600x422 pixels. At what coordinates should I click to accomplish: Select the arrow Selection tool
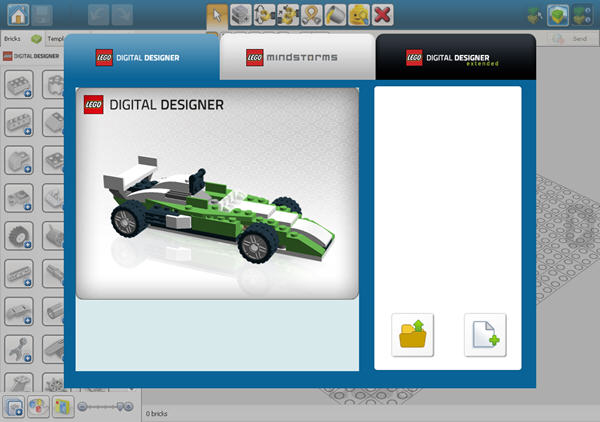point(216,14)
